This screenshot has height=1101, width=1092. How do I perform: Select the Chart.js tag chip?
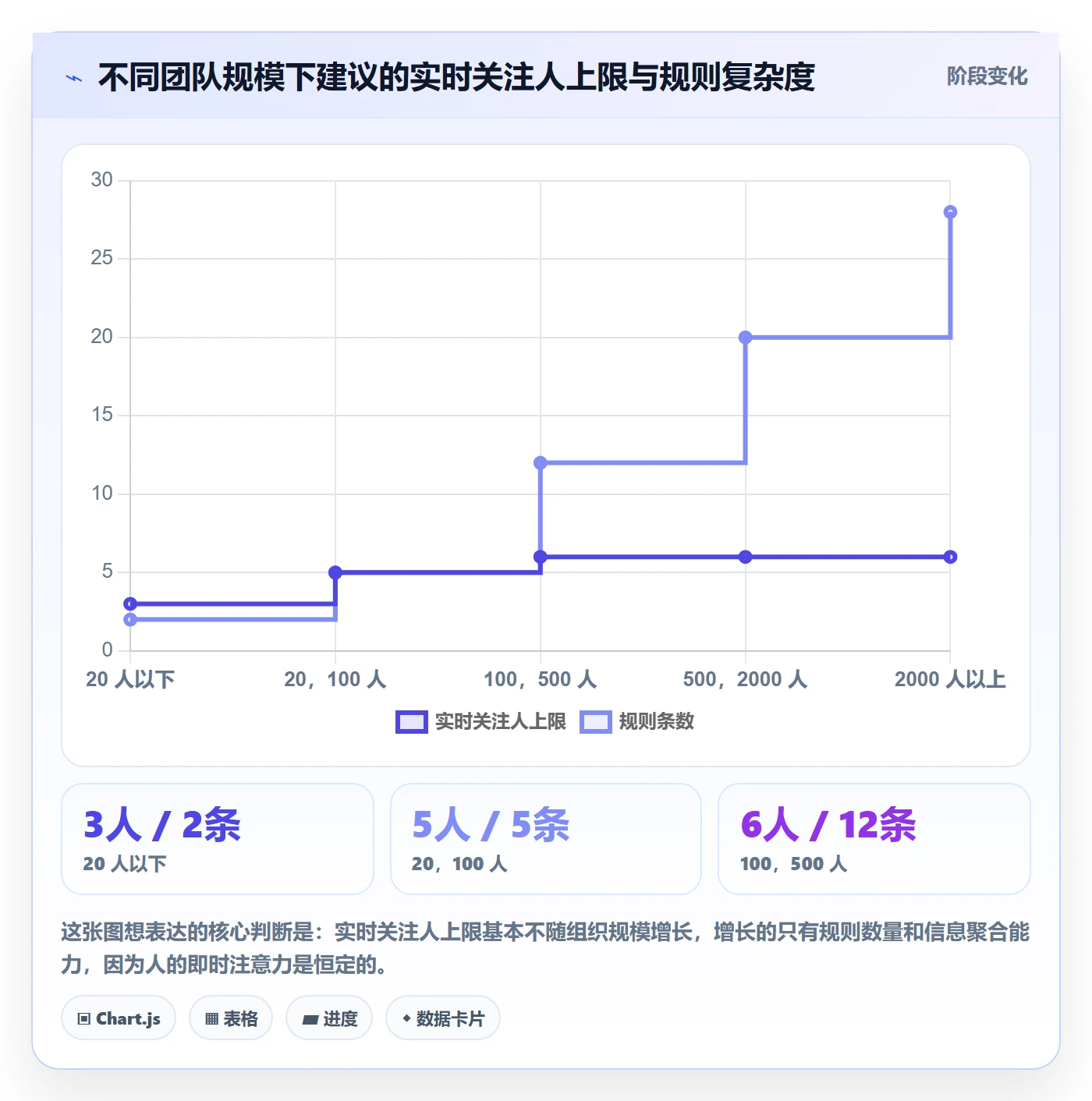click(119, 1018)
